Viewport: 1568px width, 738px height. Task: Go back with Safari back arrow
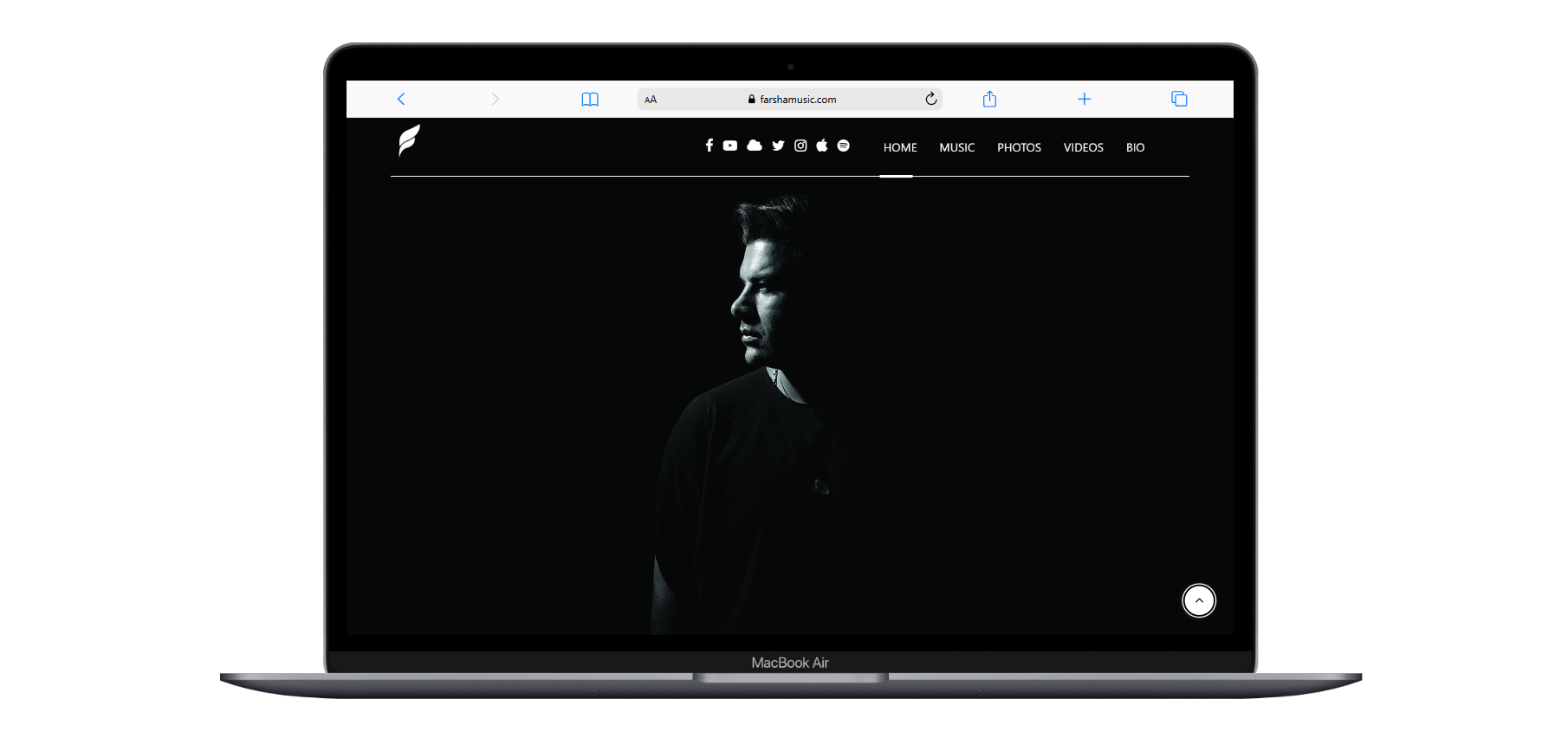[x=401, y=99]
